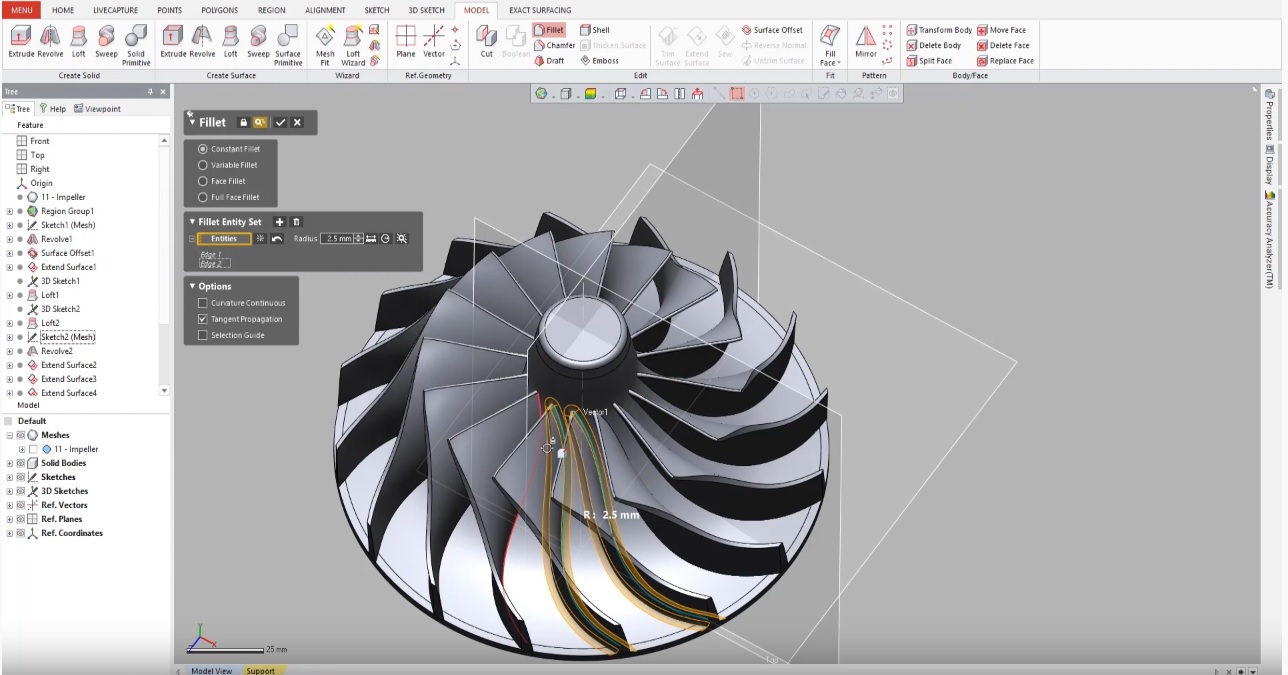
Task: Click the Radius value input field
Action: 335,239
